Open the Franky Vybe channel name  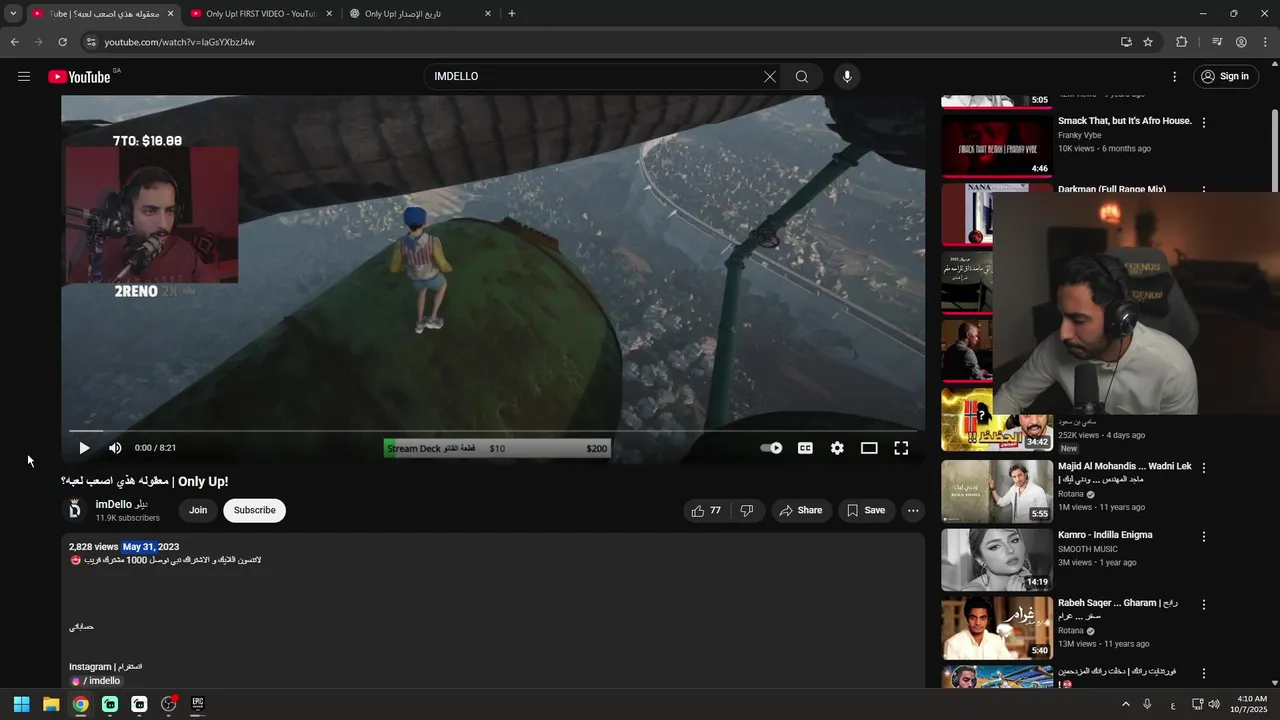pyautogui.click(x=1080, y=135)
